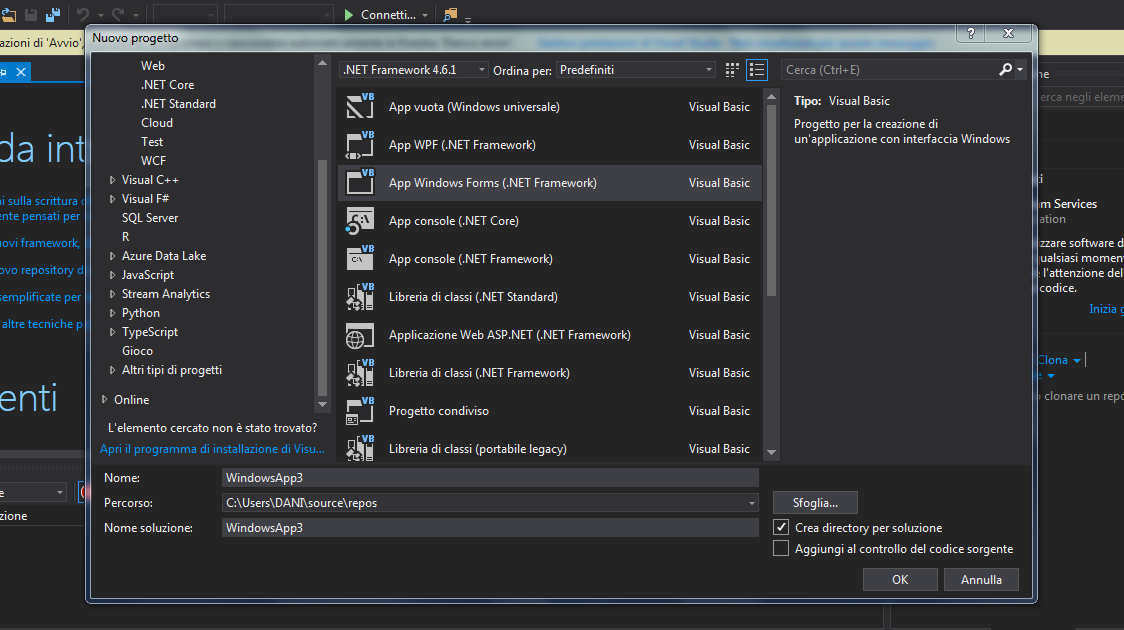Click the undo arrow in main toolbar
1124x630 pixels.
[83, 14]
